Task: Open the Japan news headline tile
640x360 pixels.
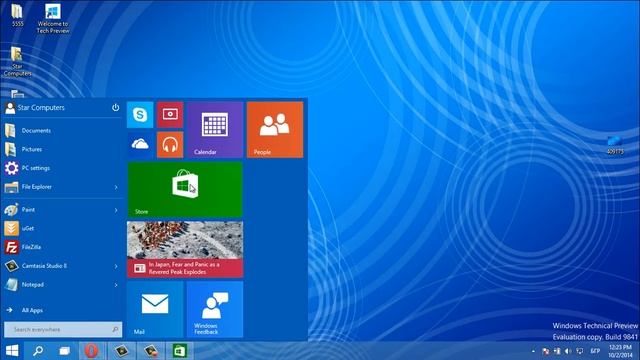Action: tap(185, 249)
